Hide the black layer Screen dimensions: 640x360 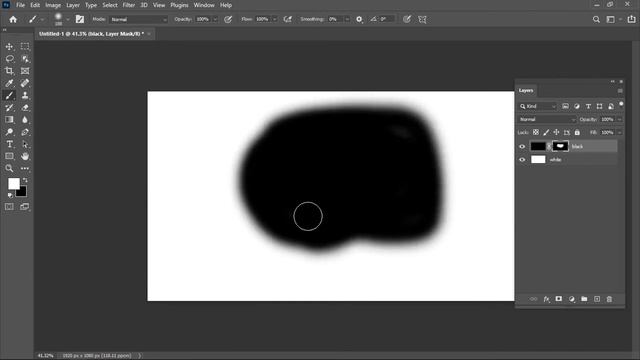522,147
